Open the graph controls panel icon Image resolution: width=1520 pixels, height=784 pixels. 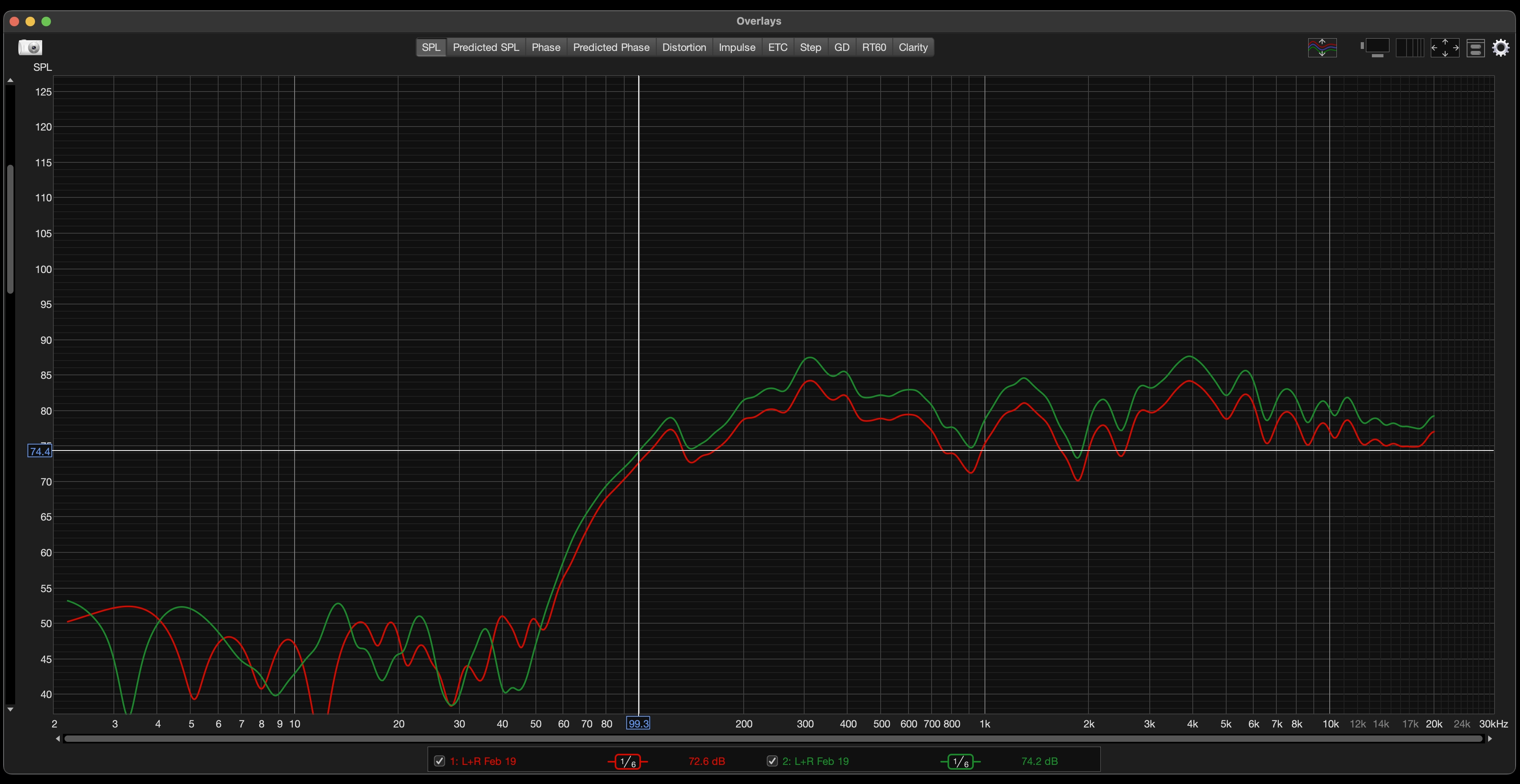pyautogui.click(x=1476, y=47)
